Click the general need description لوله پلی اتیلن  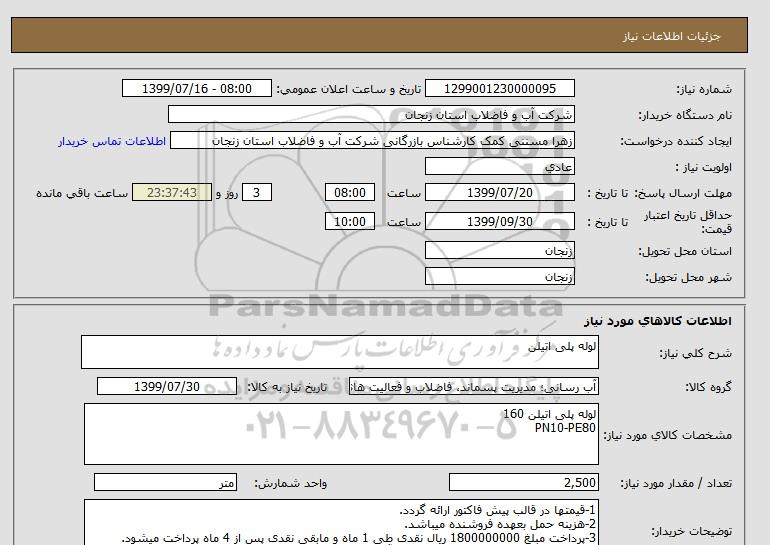340,352
